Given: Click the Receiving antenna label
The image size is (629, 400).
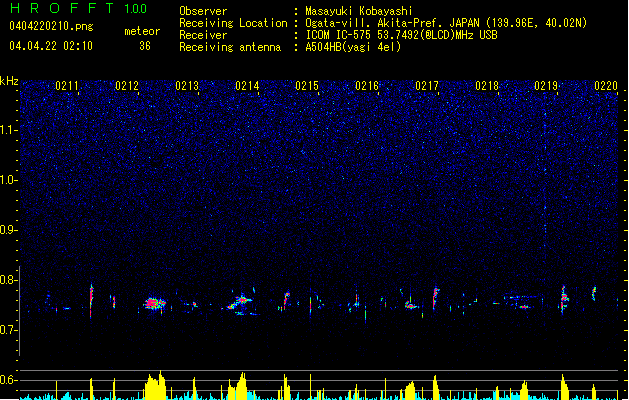Looking at the screenshot, I should click(230, 47).
